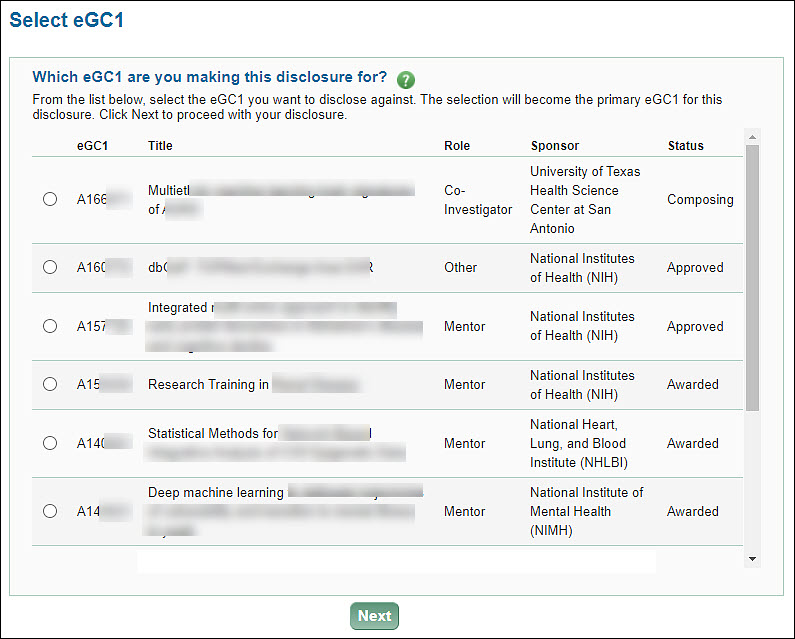Image resolution: width=795 pixels, height=639 pixels.
Task: Click the Status column header
Action: pyautogui.click(x=686, y=146)
